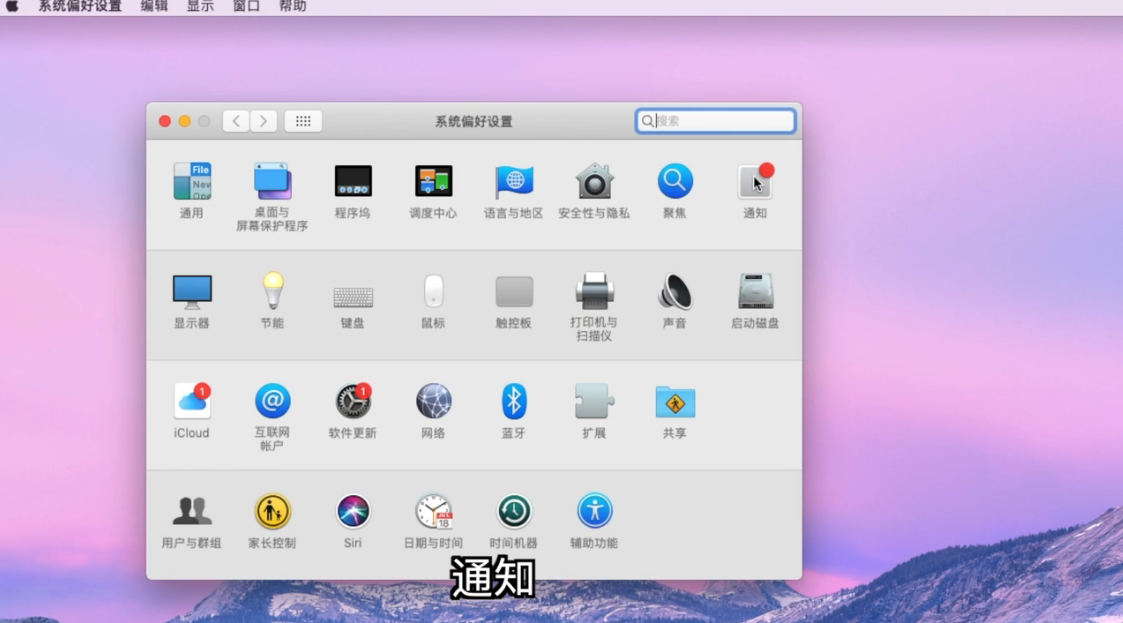Open the 声音 (Sound) preferences
1123x623 pixels.
point(675,291)
